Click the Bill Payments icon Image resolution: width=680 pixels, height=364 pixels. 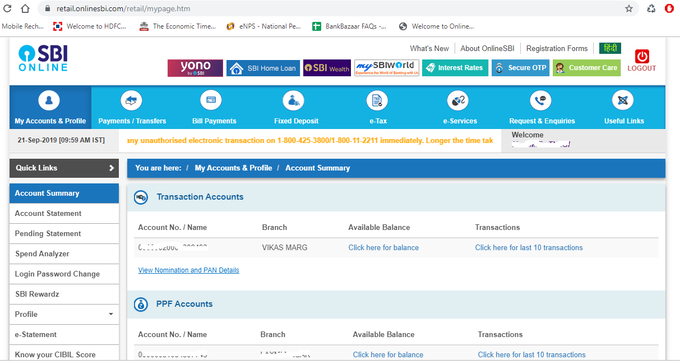point(211,101)
